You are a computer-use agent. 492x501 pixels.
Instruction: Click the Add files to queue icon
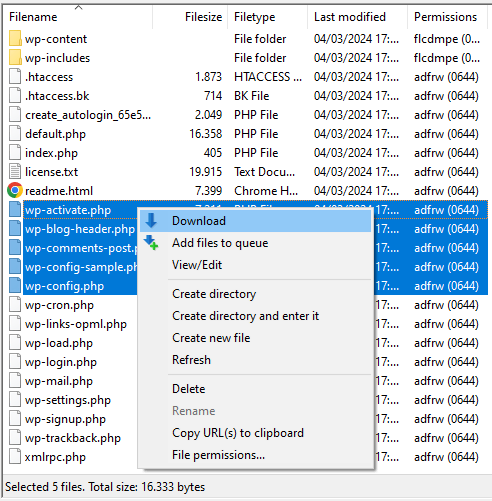coord(151,243)
